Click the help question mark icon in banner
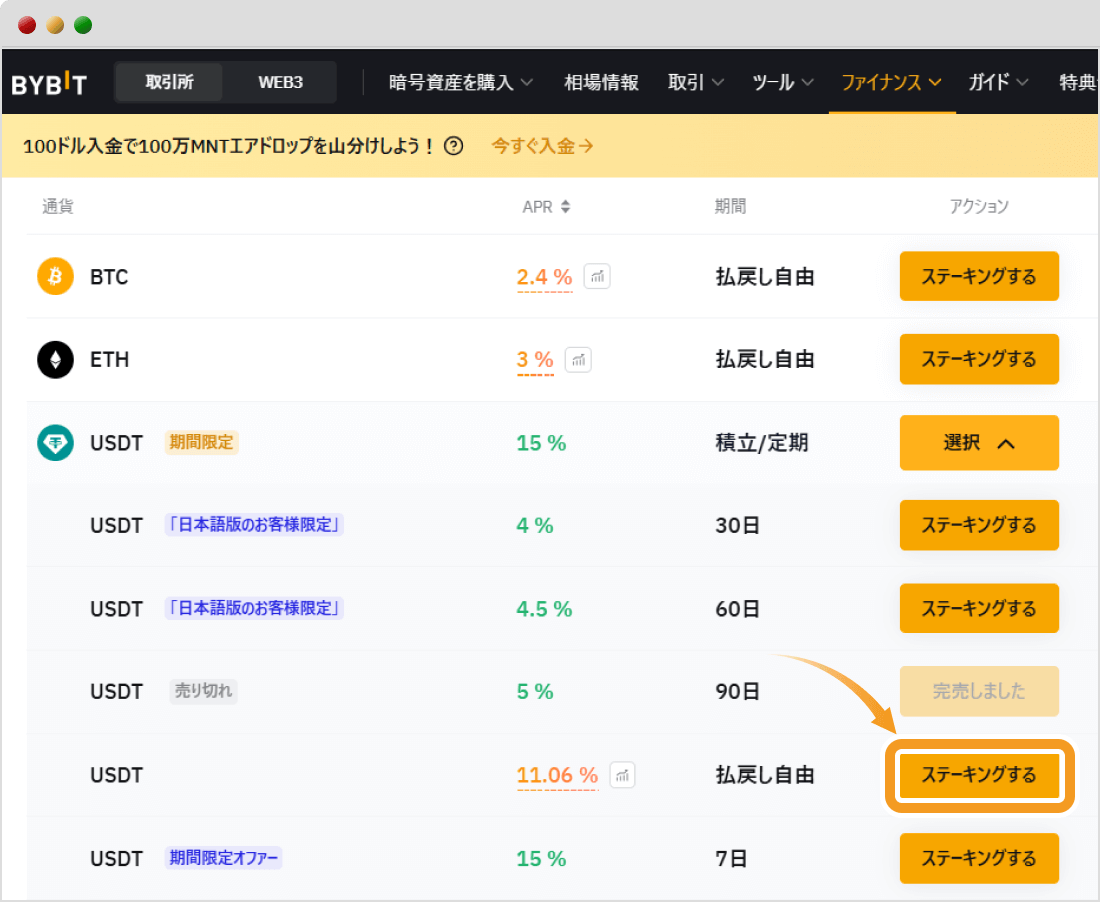Image resolution: width=1100 pixels, height=902 pixels. pos(454,146)
